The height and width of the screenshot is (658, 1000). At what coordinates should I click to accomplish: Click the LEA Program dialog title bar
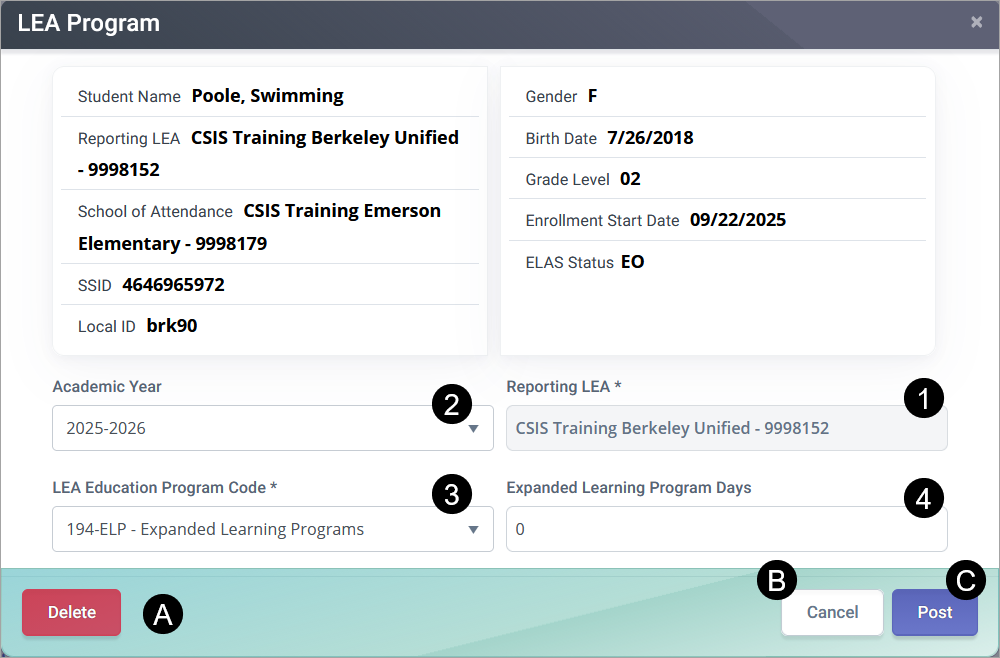(x=400, y=22)
